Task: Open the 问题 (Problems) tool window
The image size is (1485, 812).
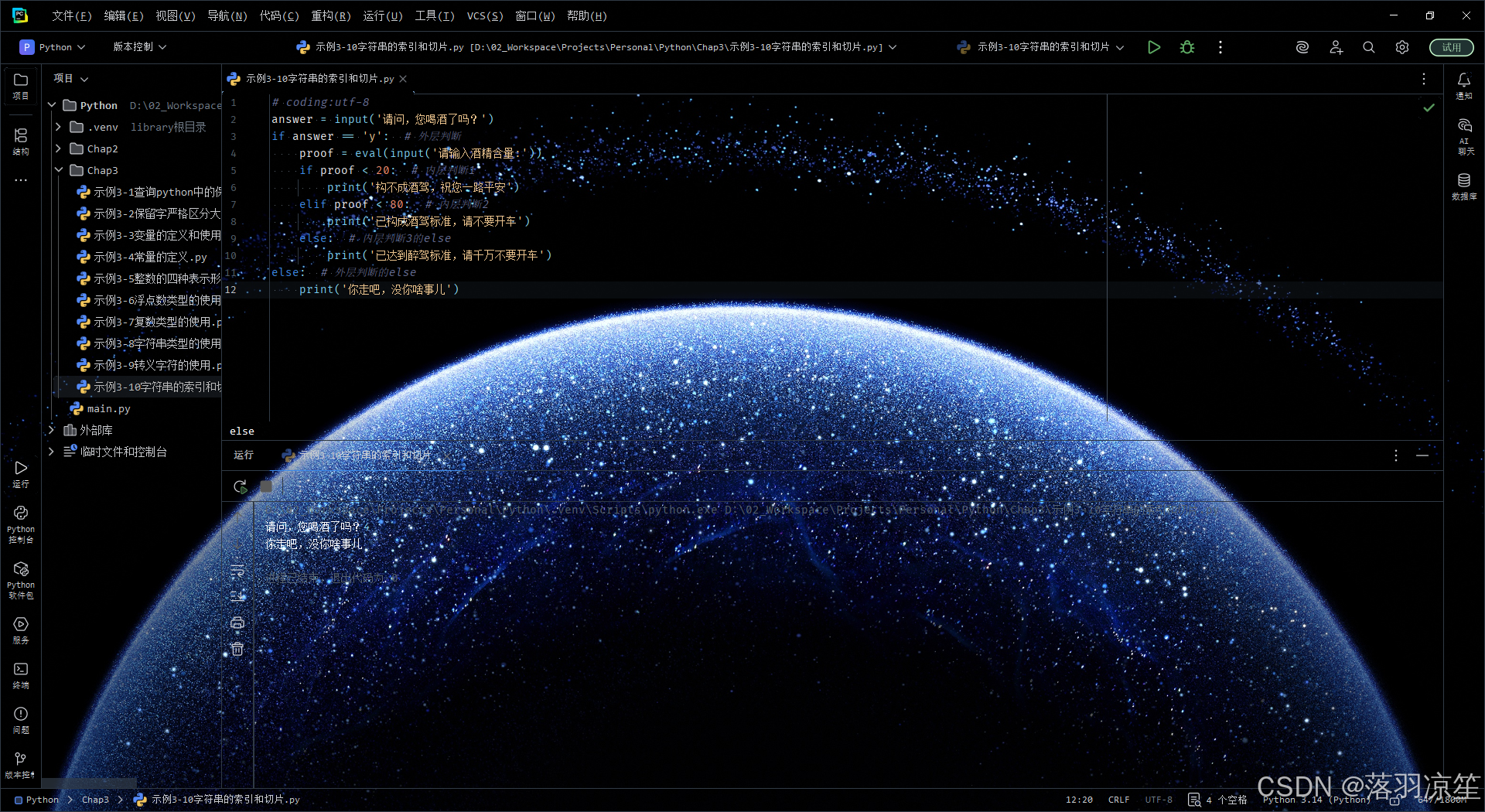Action: [21, 719]
